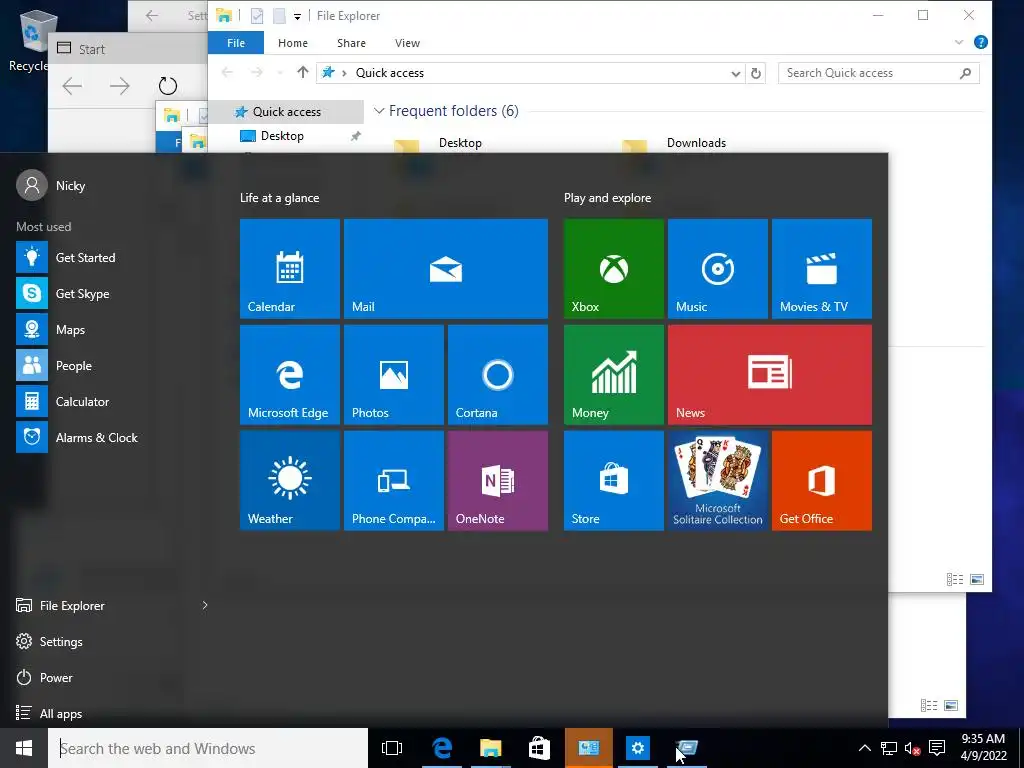Switch File Explorer to large icons view
This screenshot has height=768, width=1024.
(x=977, y=579)
